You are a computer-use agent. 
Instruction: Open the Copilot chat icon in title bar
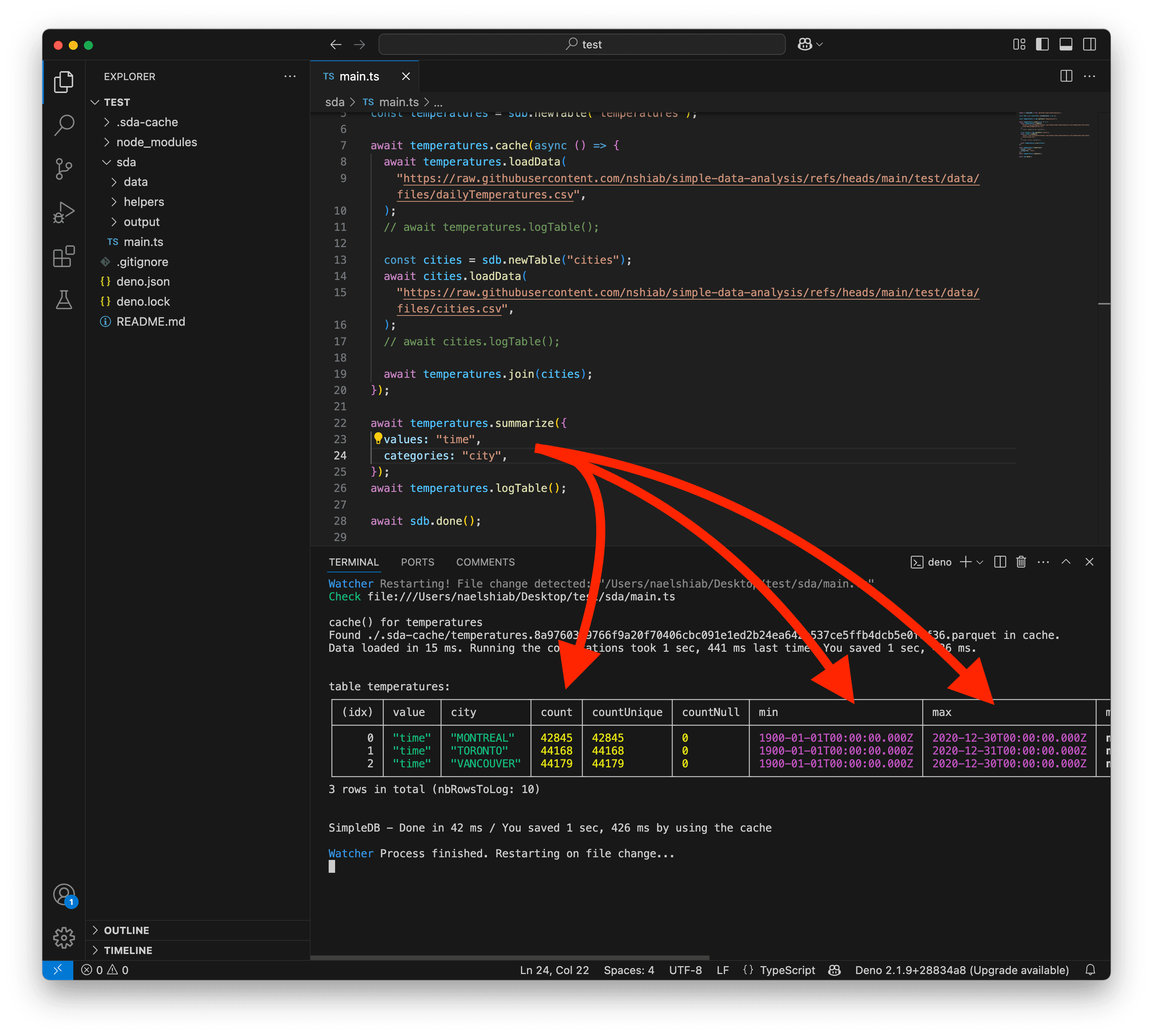(804, 45)
